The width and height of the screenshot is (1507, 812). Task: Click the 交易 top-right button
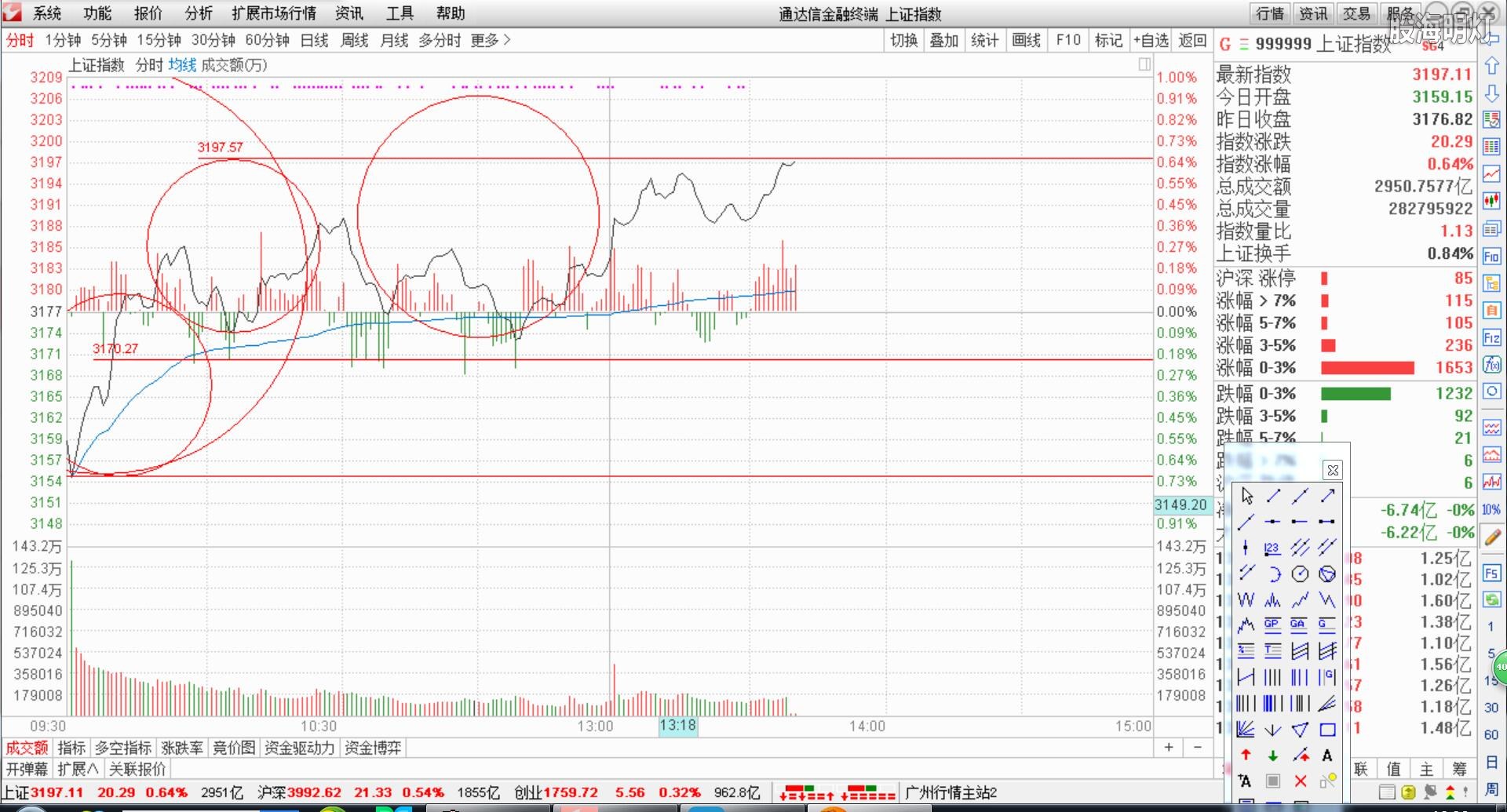(x=1356, y=13)
